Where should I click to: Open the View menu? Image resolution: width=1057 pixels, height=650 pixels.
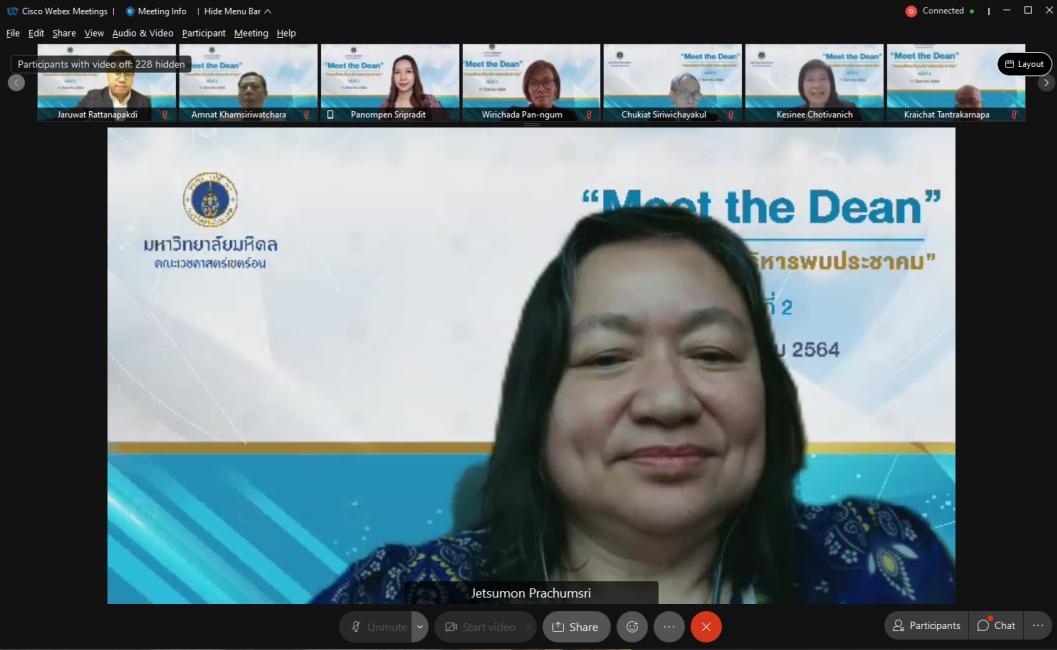[94, 33]
